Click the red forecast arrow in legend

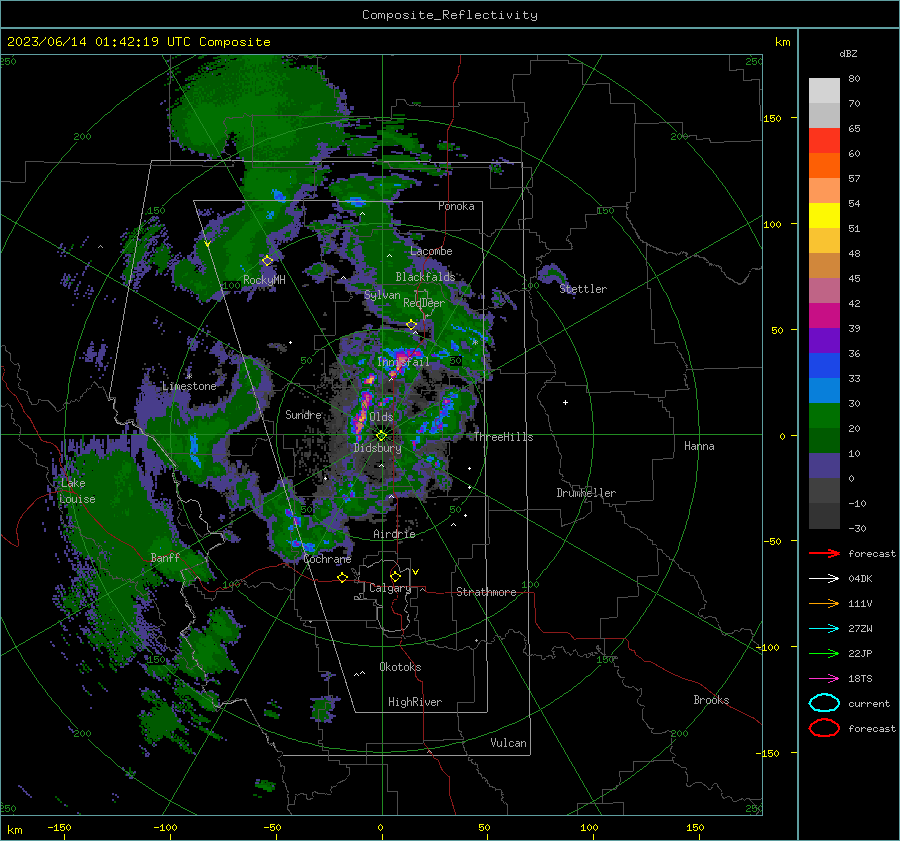824,553
